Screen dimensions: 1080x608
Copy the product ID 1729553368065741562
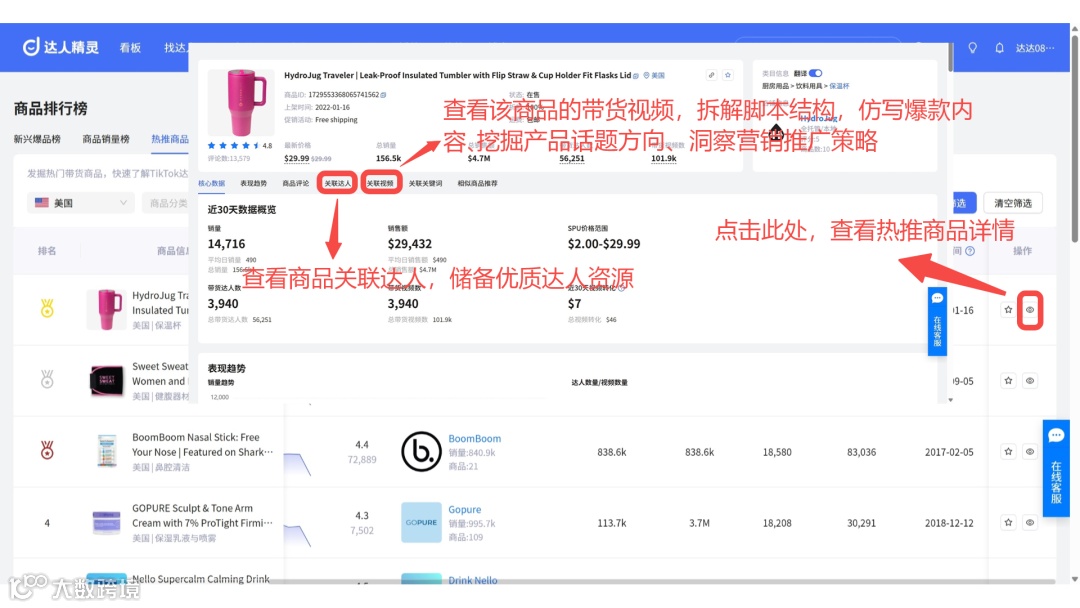[x=383, y=95]
